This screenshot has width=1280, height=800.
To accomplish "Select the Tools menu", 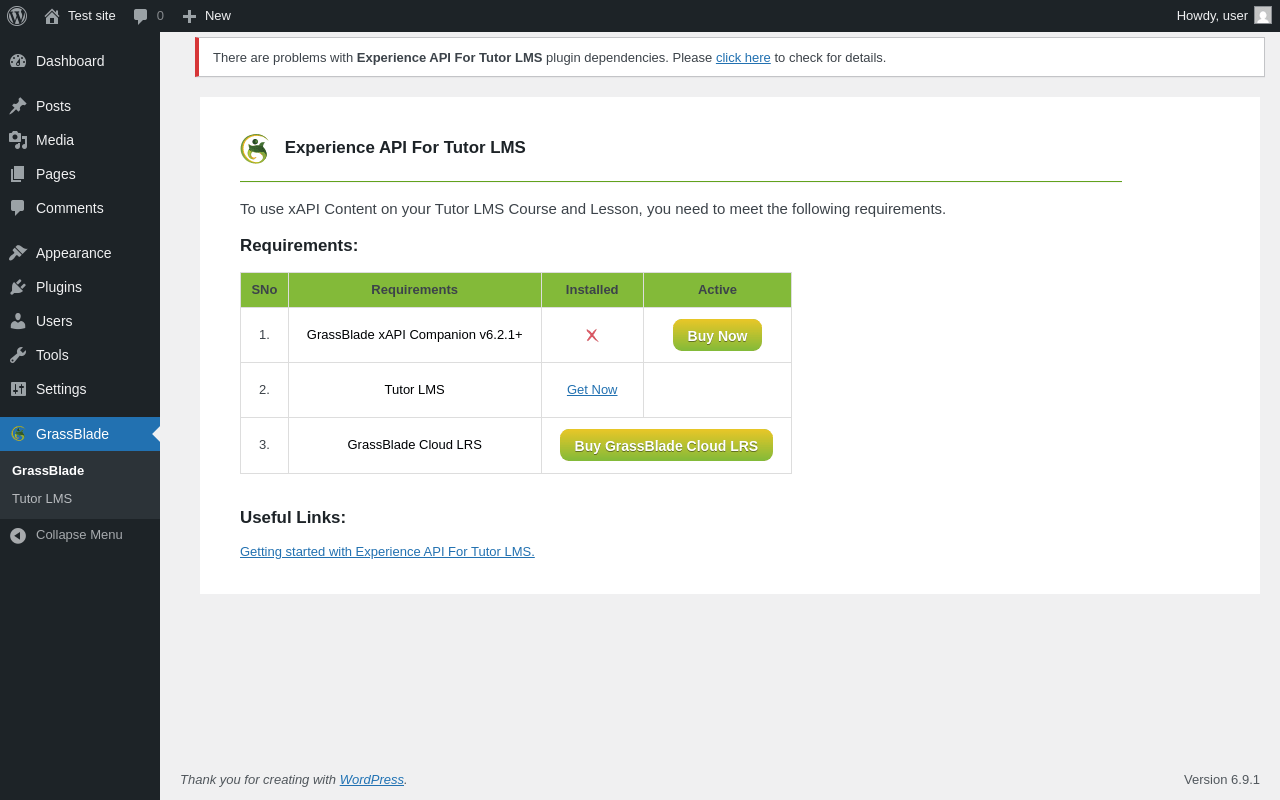I will pyautogui.click(x=80, y=355).
